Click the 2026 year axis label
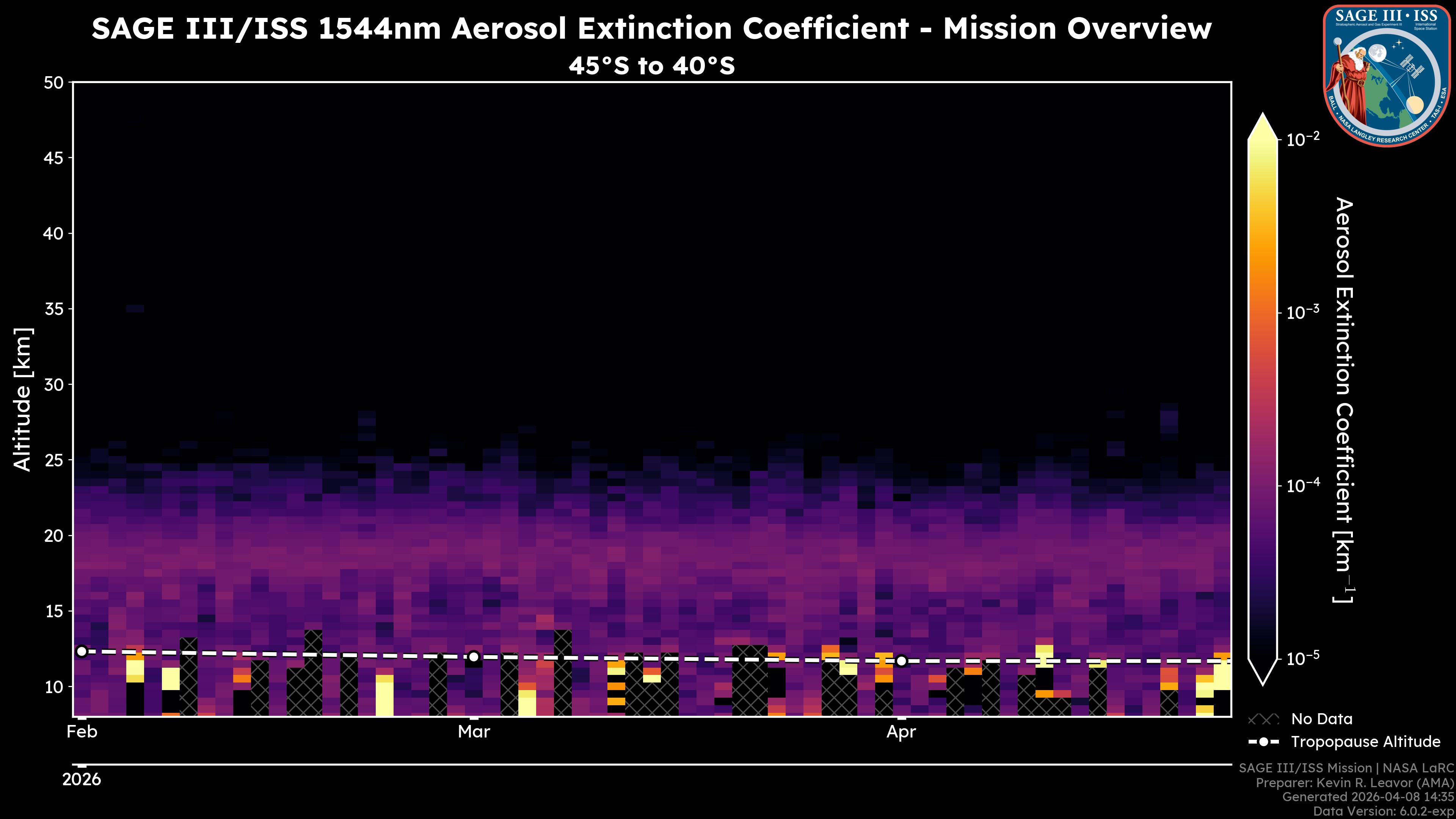The height and width of the screenshot is (819, 1456). 82,780
